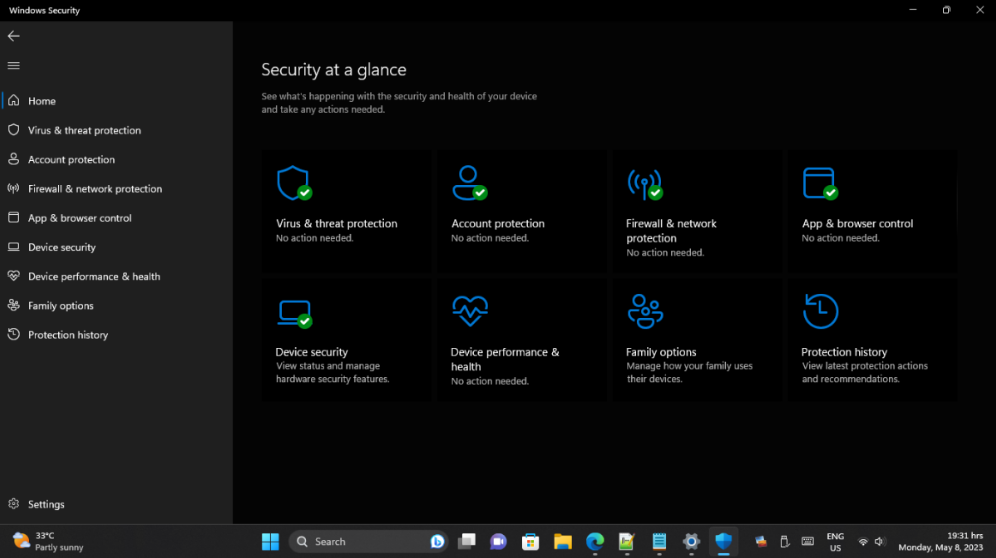Open the Virus & threat protection card title
Viewport: 996px width, 558px height.
pyautogui.click(x=337, y=224)
